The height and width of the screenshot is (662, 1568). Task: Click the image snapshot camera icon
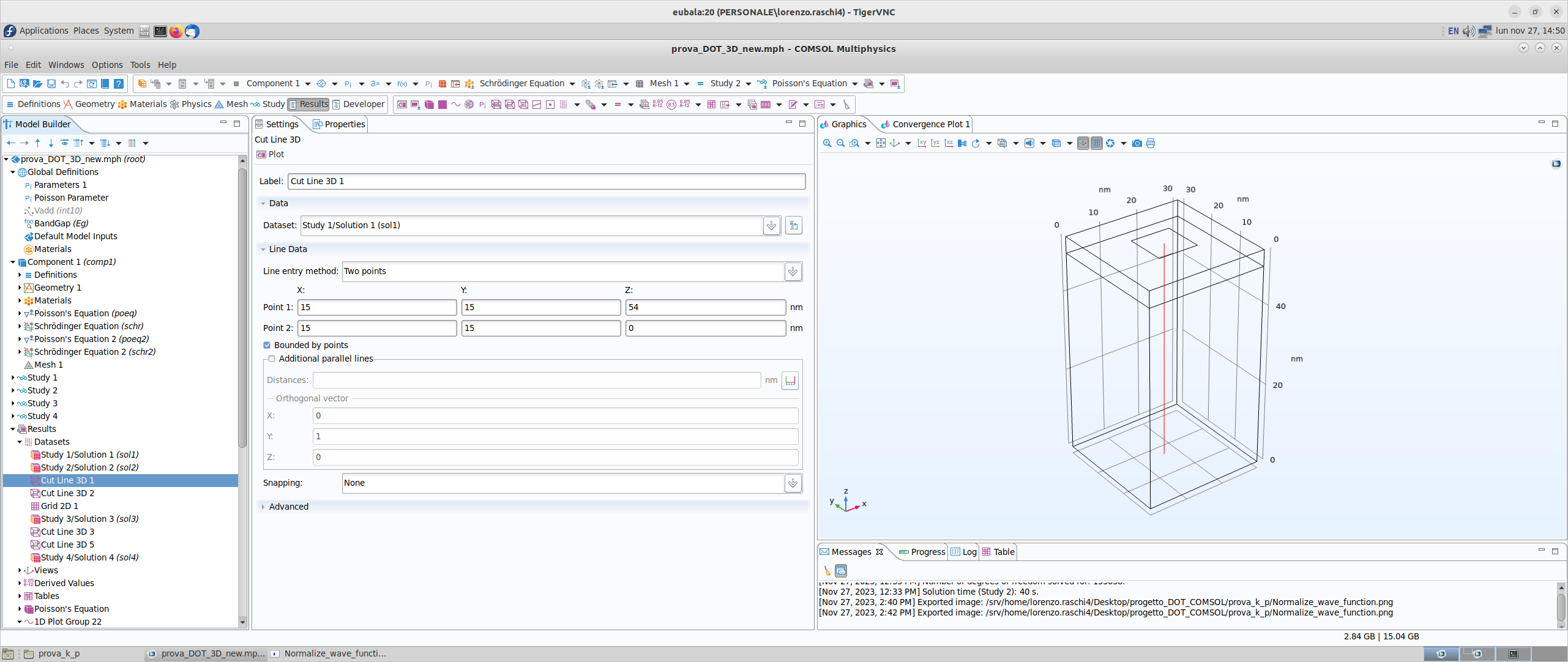1137,143
